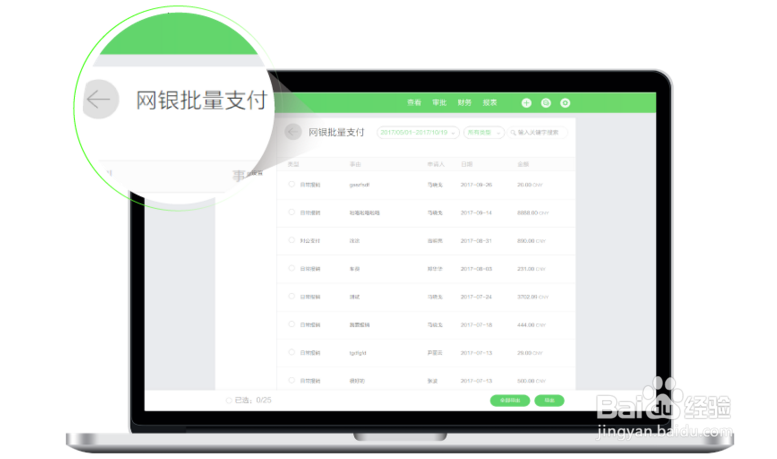
Task: Click the 3702.00 CNY amount cell
Action: pos(533,297)
